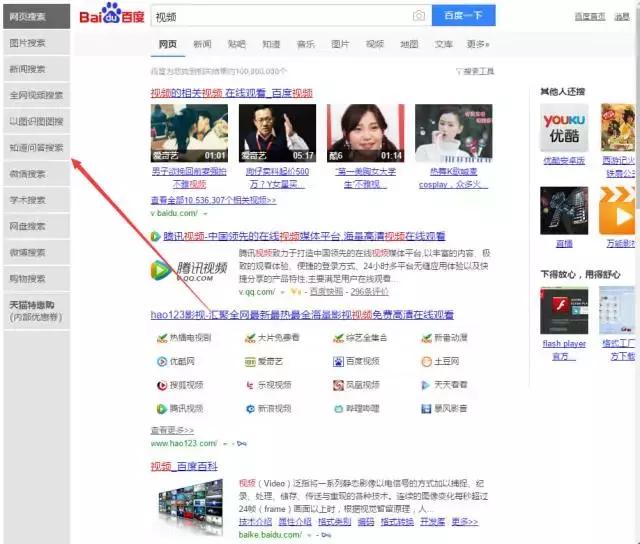Open 搜狐视频 icon link
Image resolution: width=640 pixels, height=544 pixels.
(x=180, y=385)
